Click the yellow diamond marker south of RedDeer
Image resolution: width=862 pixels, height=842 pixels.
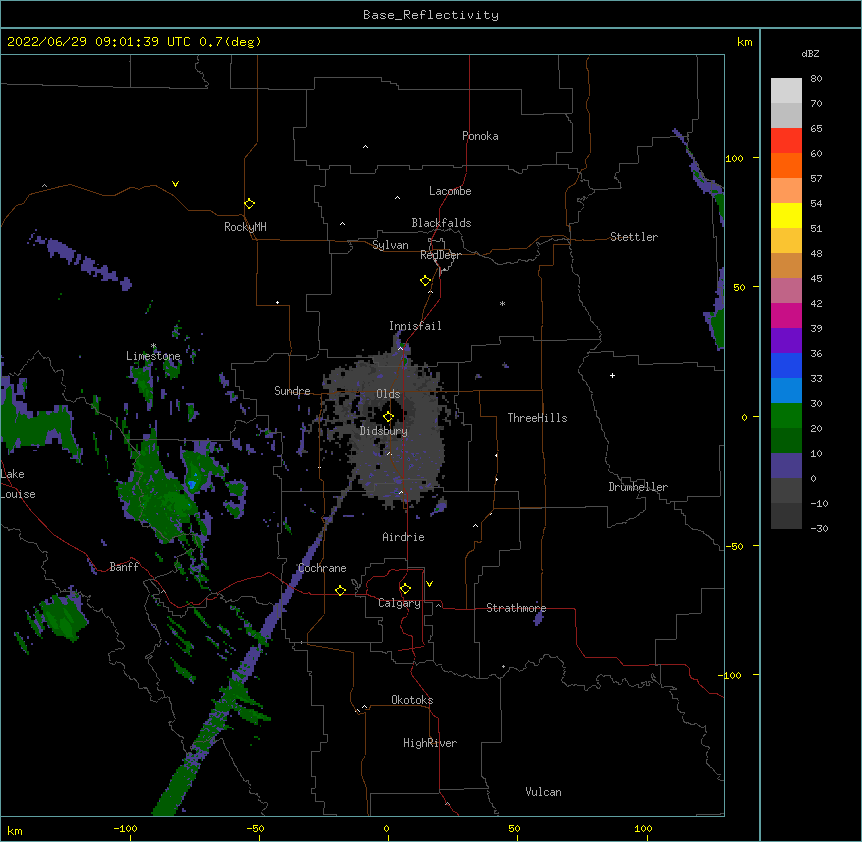pyautogui.click(x=426, y=281)
